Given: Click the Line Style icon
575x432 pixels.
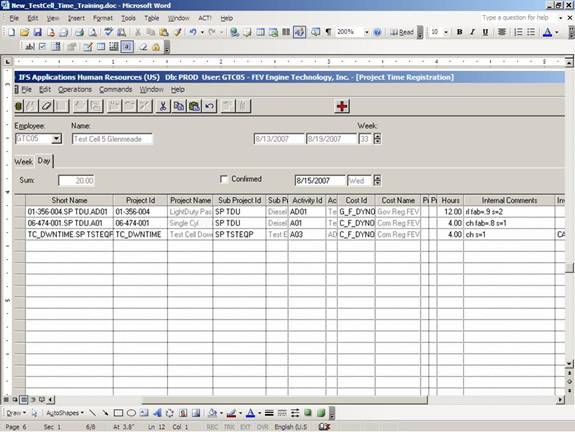Looking at the screenshot, I should (269, 413).
